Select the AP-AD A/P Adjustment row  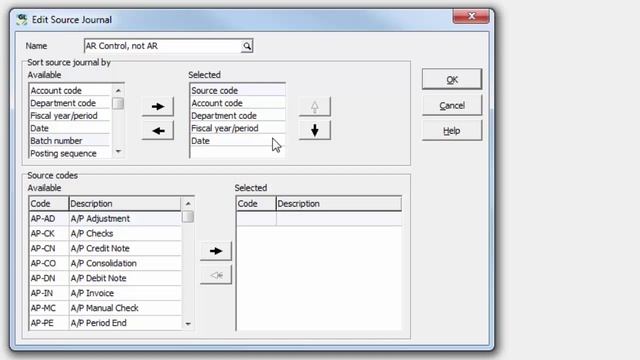(105, 219)
